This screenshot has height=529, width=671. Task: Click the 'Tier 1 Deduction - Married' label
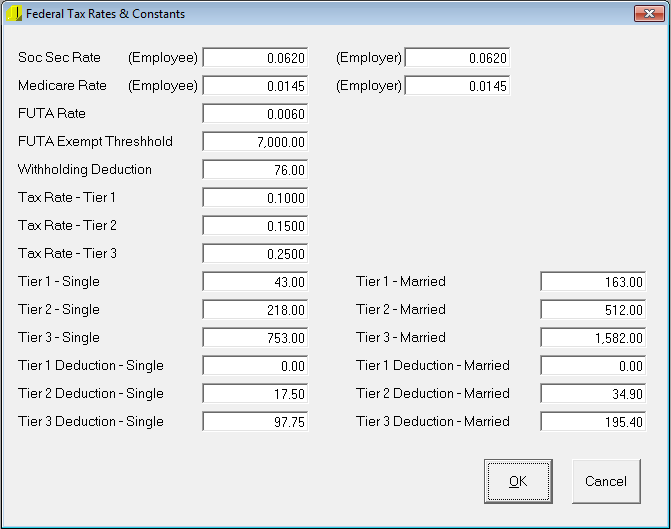point(433,365)
